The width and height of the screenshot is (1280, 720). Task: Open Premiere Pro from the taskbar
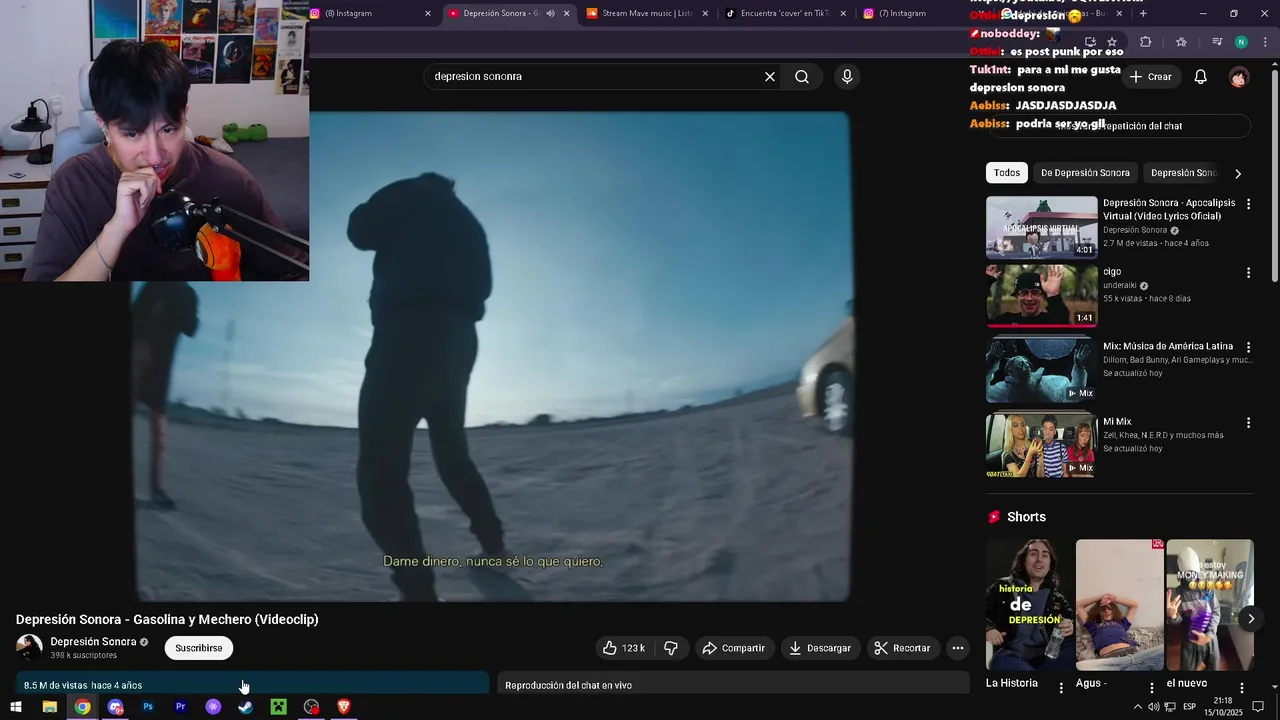[181, 707]
